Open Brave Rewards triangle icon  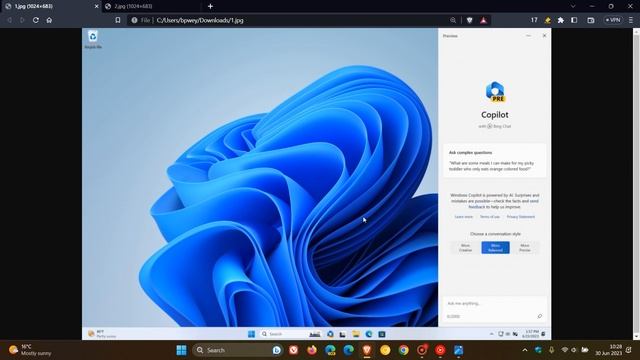point(484,20)
